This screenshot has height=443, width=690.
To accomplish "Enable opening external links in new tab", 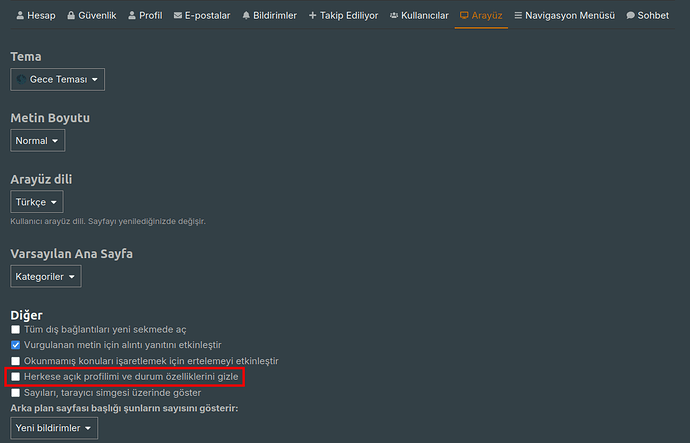I will pyautogui.click(x=16, y=329).
